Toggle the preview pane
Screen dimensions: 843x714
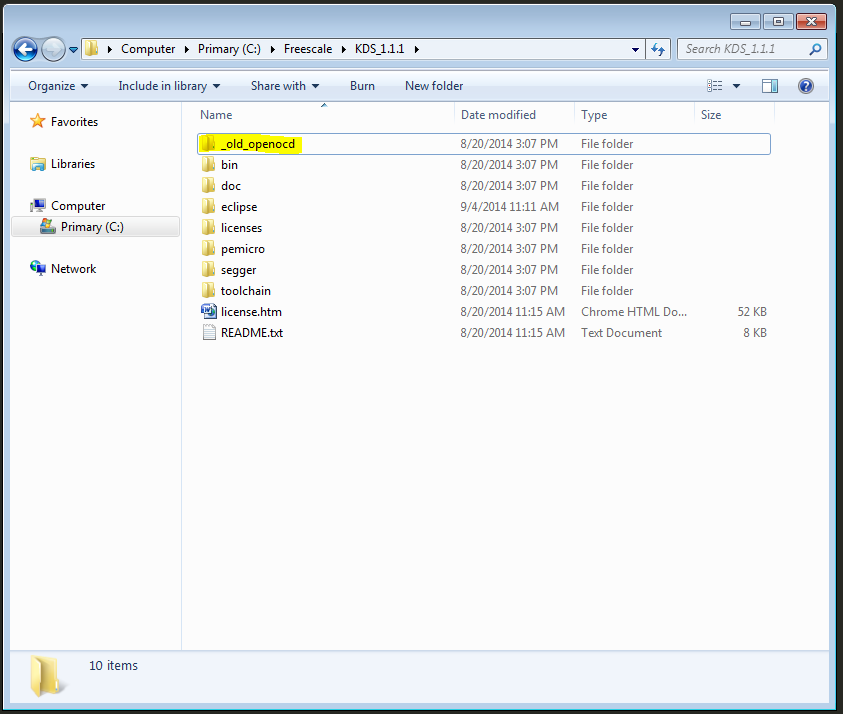770,86
